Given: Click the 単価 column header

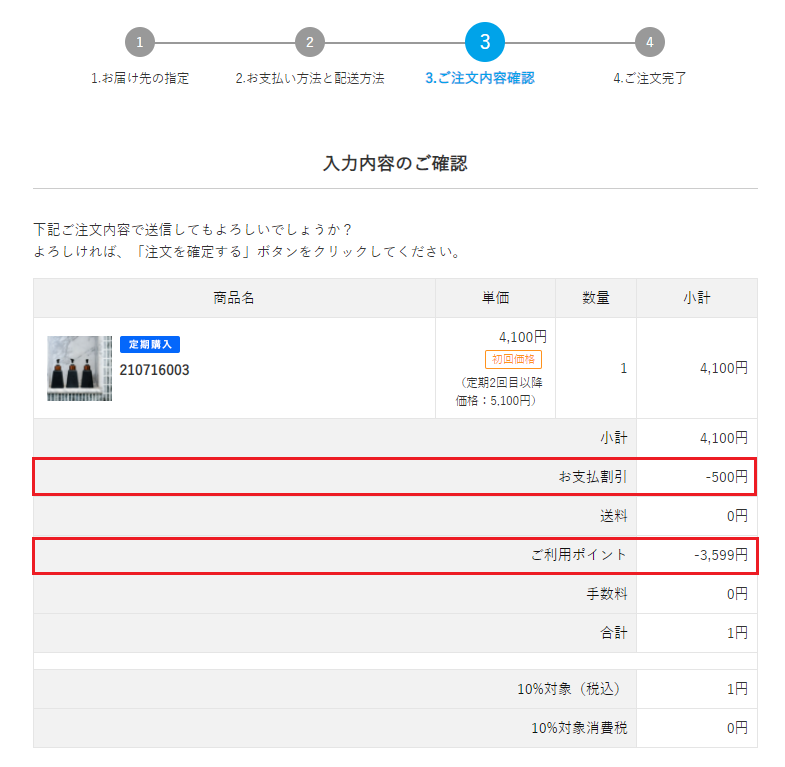Looking at the screenshot, I should (x=496, y=298).
